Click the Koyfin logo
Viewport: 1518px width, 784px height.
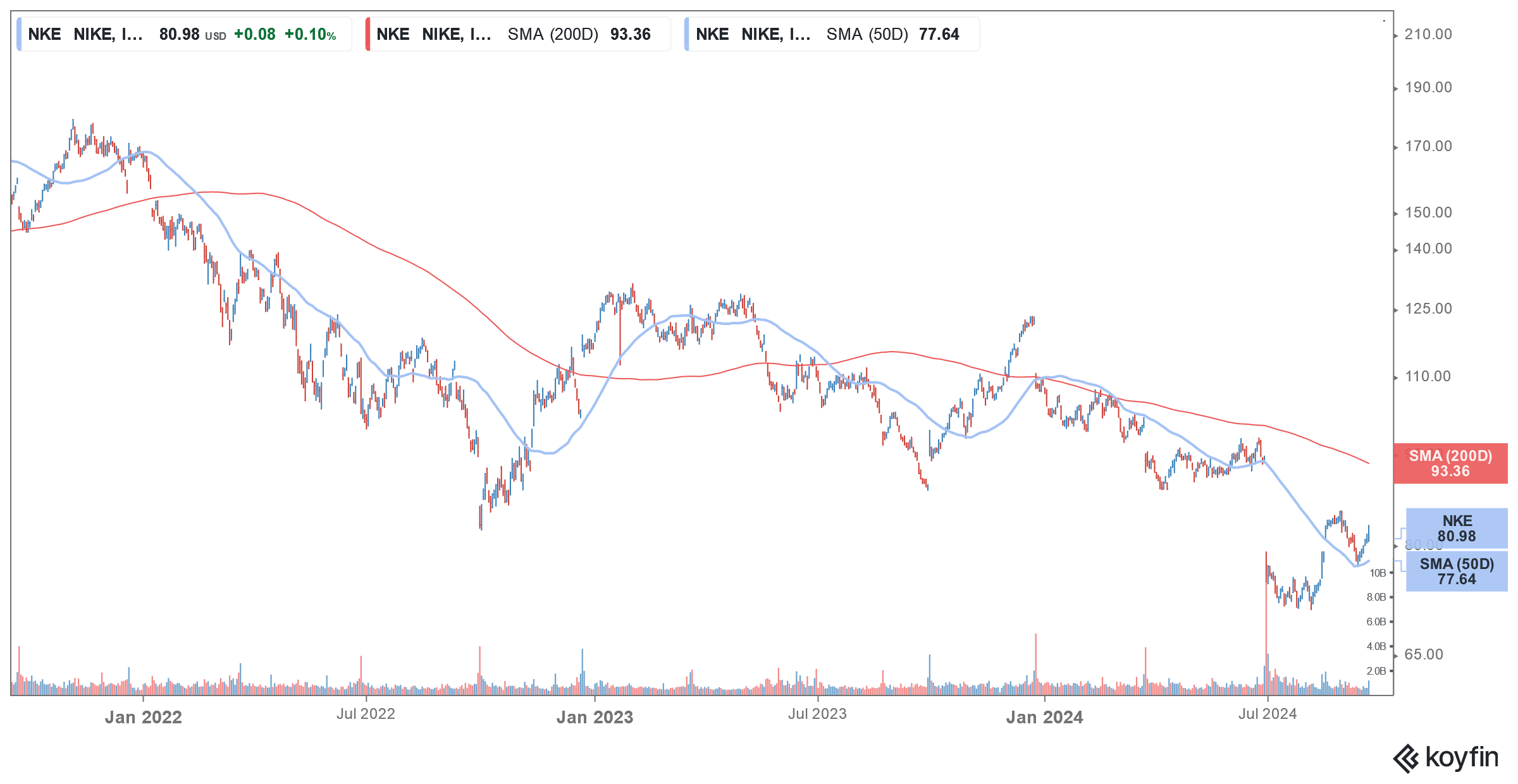[x=1446, y=758]
